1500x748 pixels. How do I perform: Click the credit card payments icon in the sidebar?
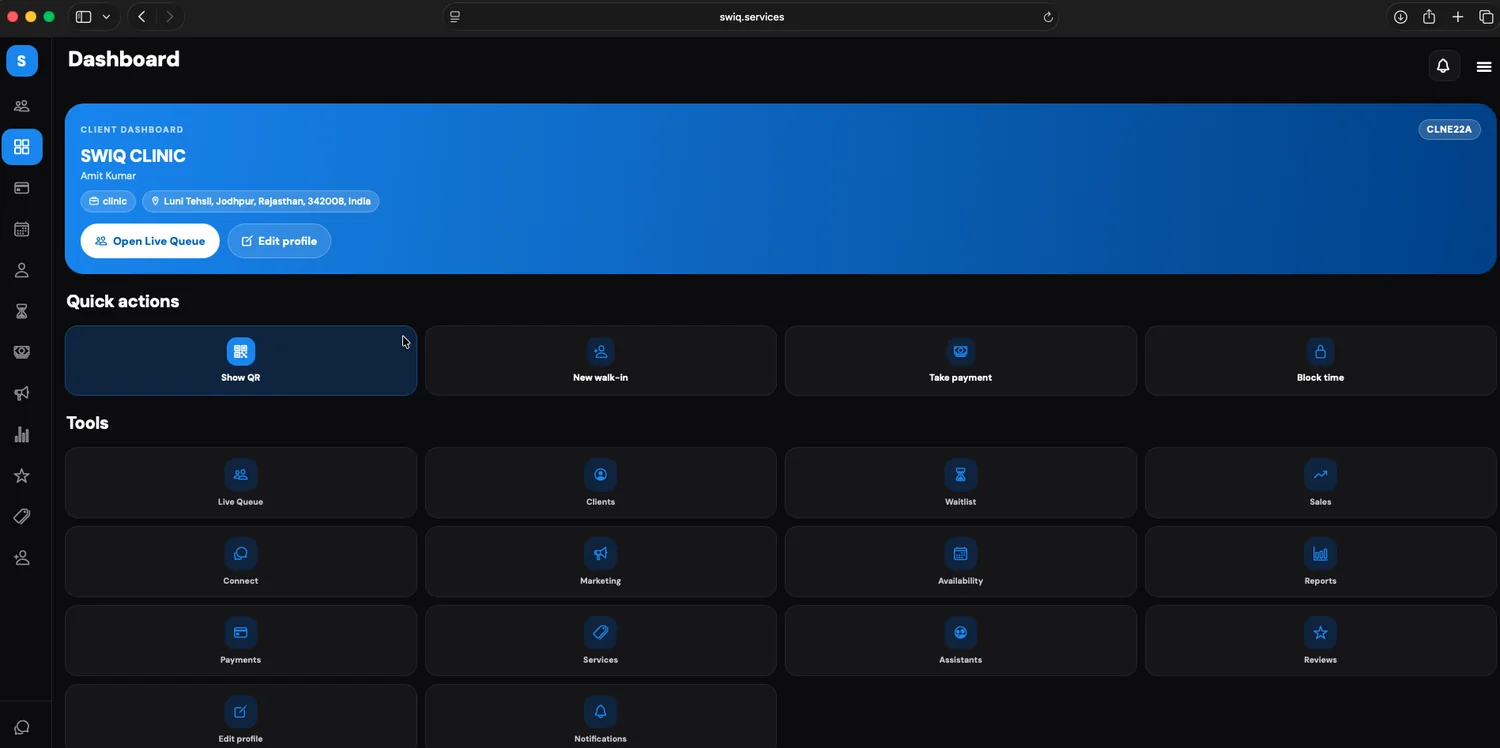click(x=22, y=188)
